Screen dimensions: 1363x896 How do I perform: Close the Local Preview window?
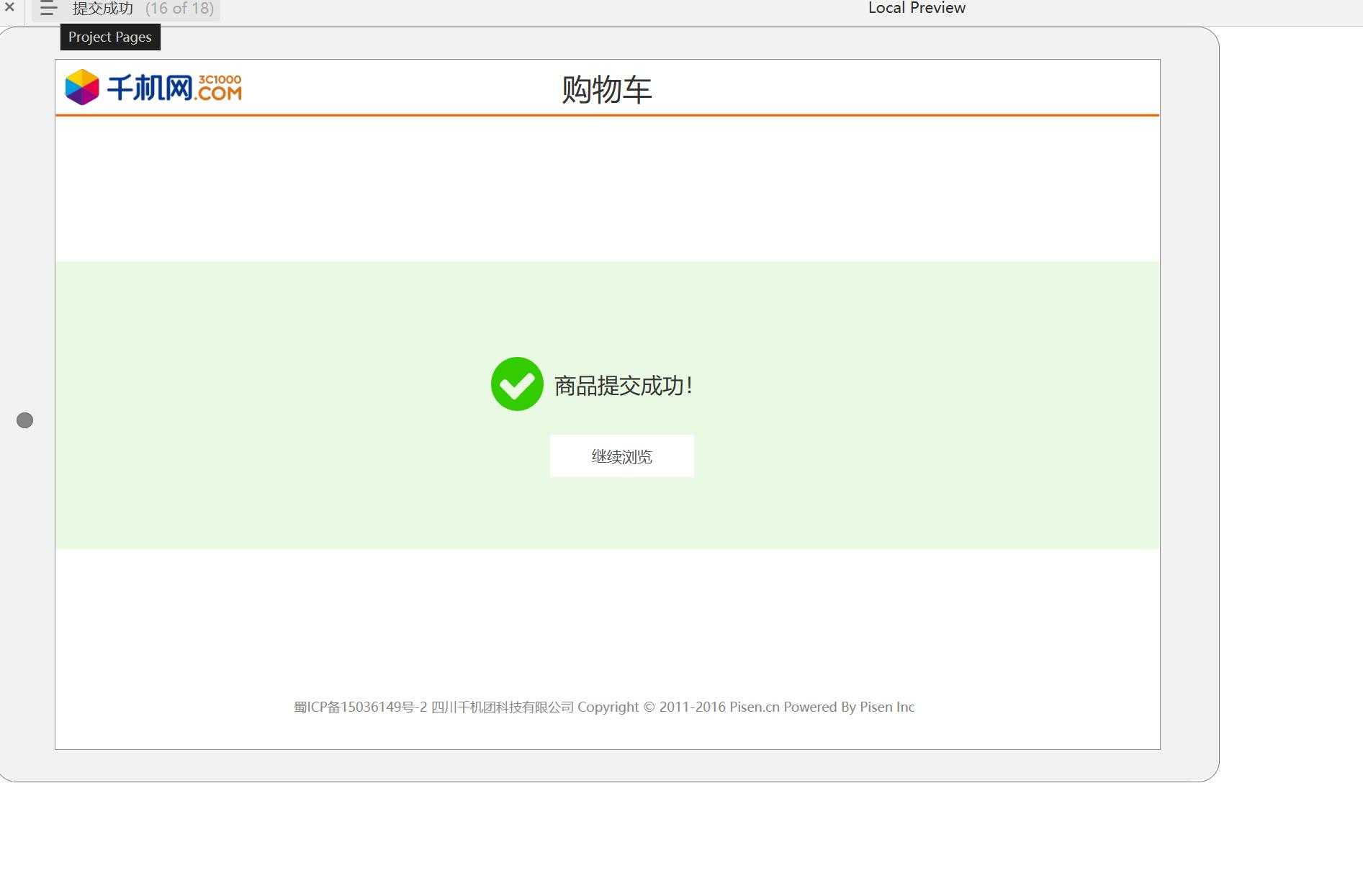[9, 8]
